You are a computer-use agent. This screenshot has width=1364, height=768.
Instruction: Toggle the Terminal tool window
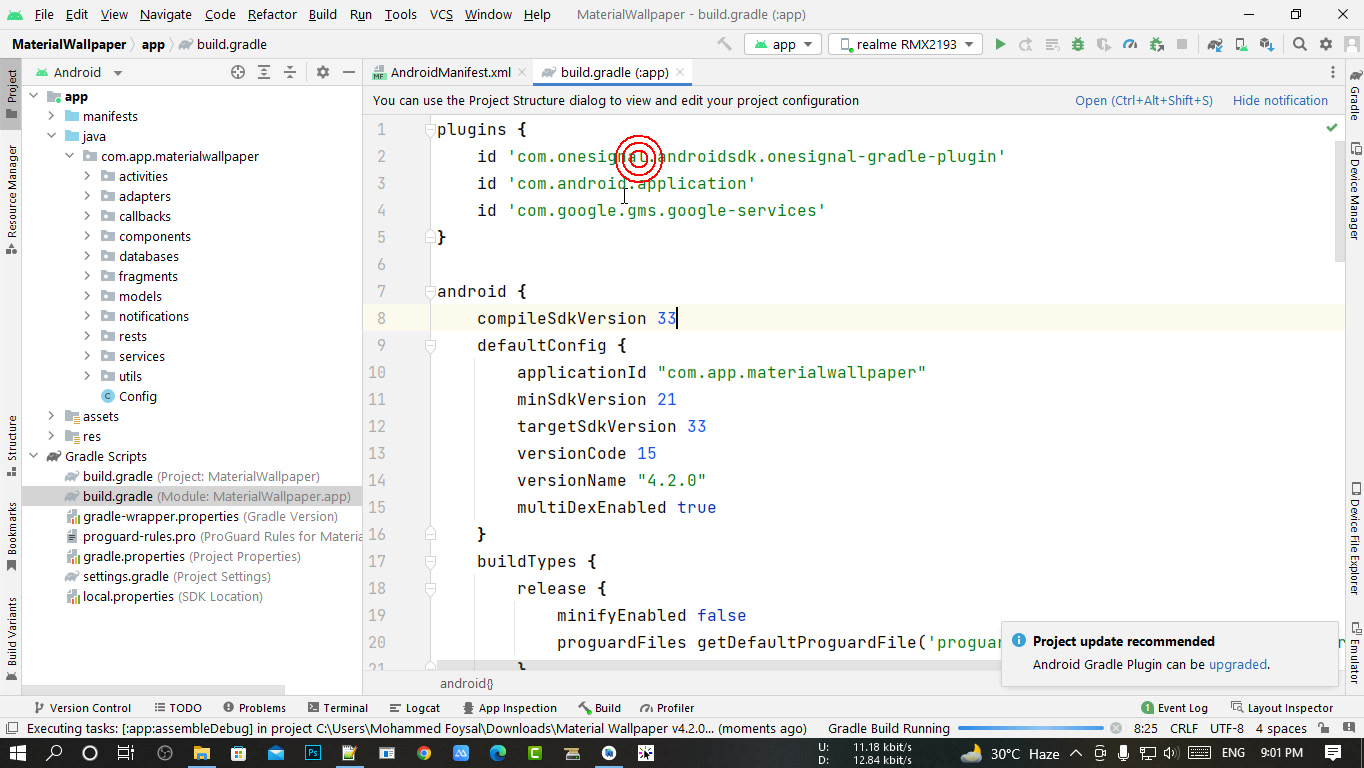tap(338, 707)
